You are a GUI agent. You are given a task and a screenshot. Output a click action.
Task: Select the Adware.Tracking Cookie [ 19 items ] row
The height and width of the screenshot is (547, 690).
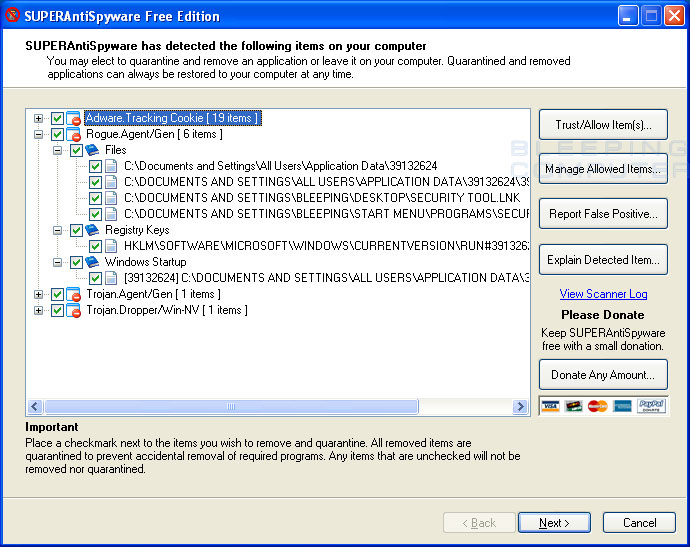[x=173, y=118]
